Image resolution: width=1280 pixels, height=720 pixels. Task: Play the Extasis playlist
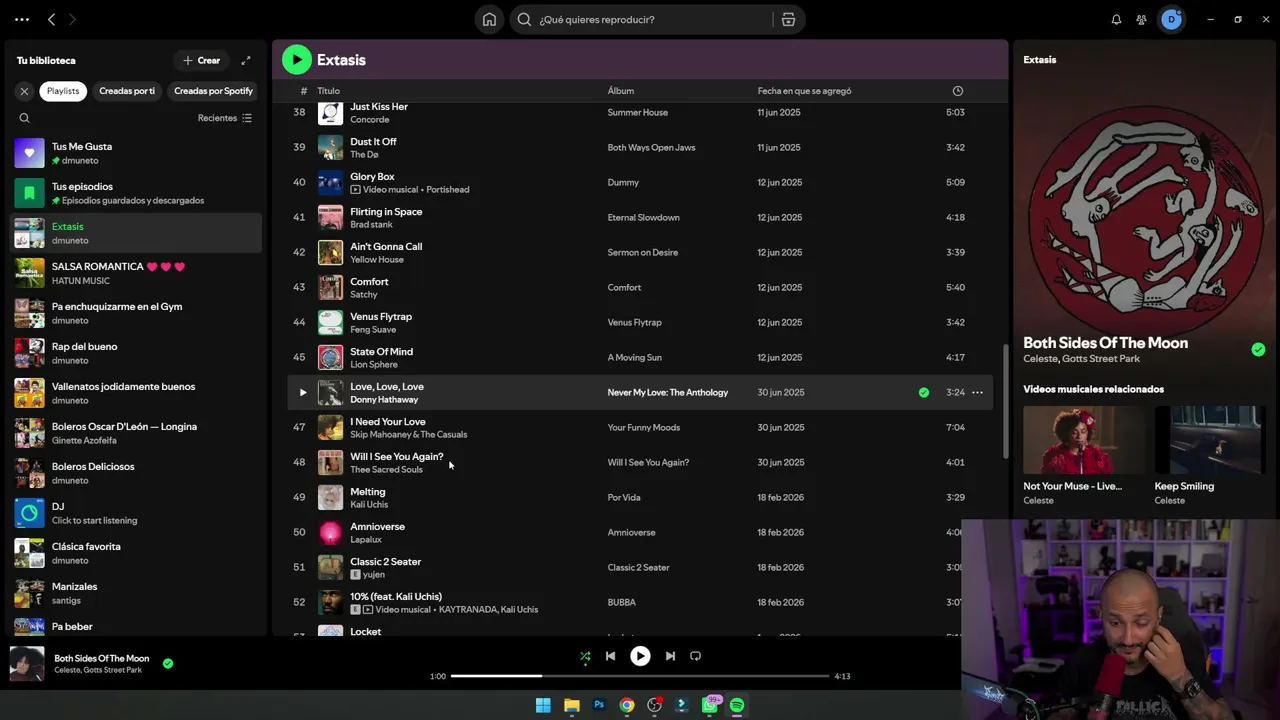(x=296, y=60)
